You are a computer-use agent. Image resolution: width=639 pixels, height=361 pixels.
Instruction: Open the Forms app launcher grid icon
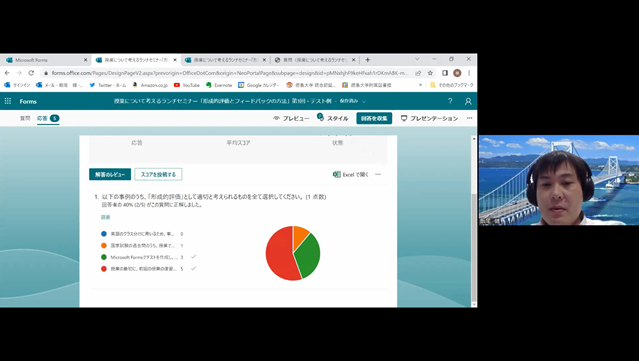(8, 101)
